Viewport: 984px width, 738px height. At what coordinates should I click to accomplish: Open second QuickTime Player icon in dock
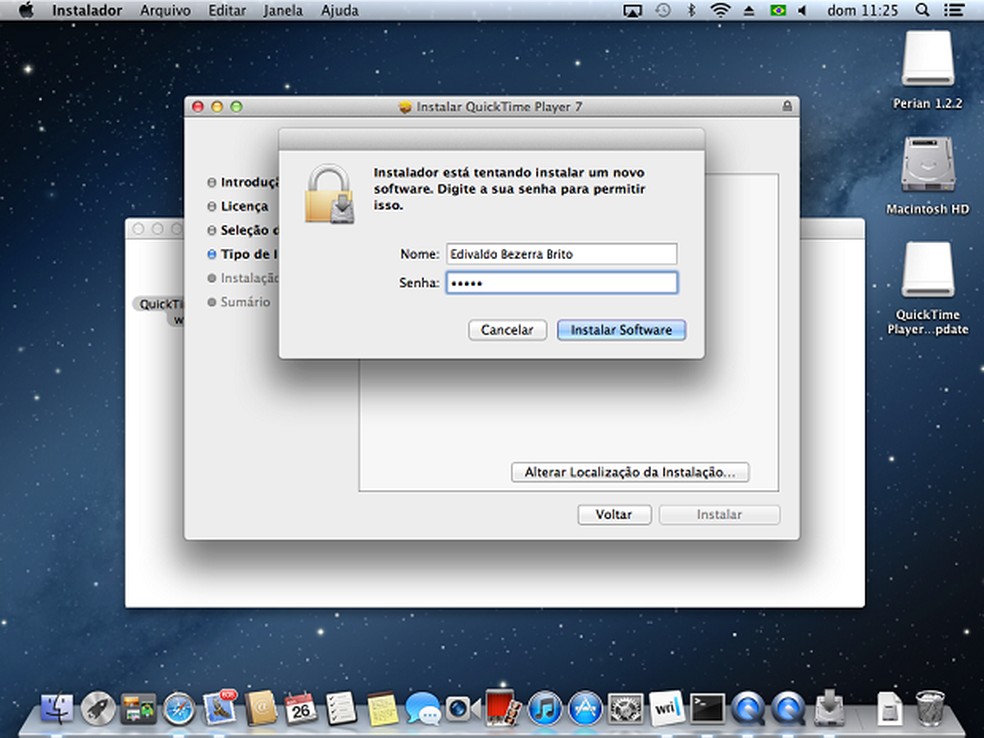pyautogui.click(x=788, y=709)
